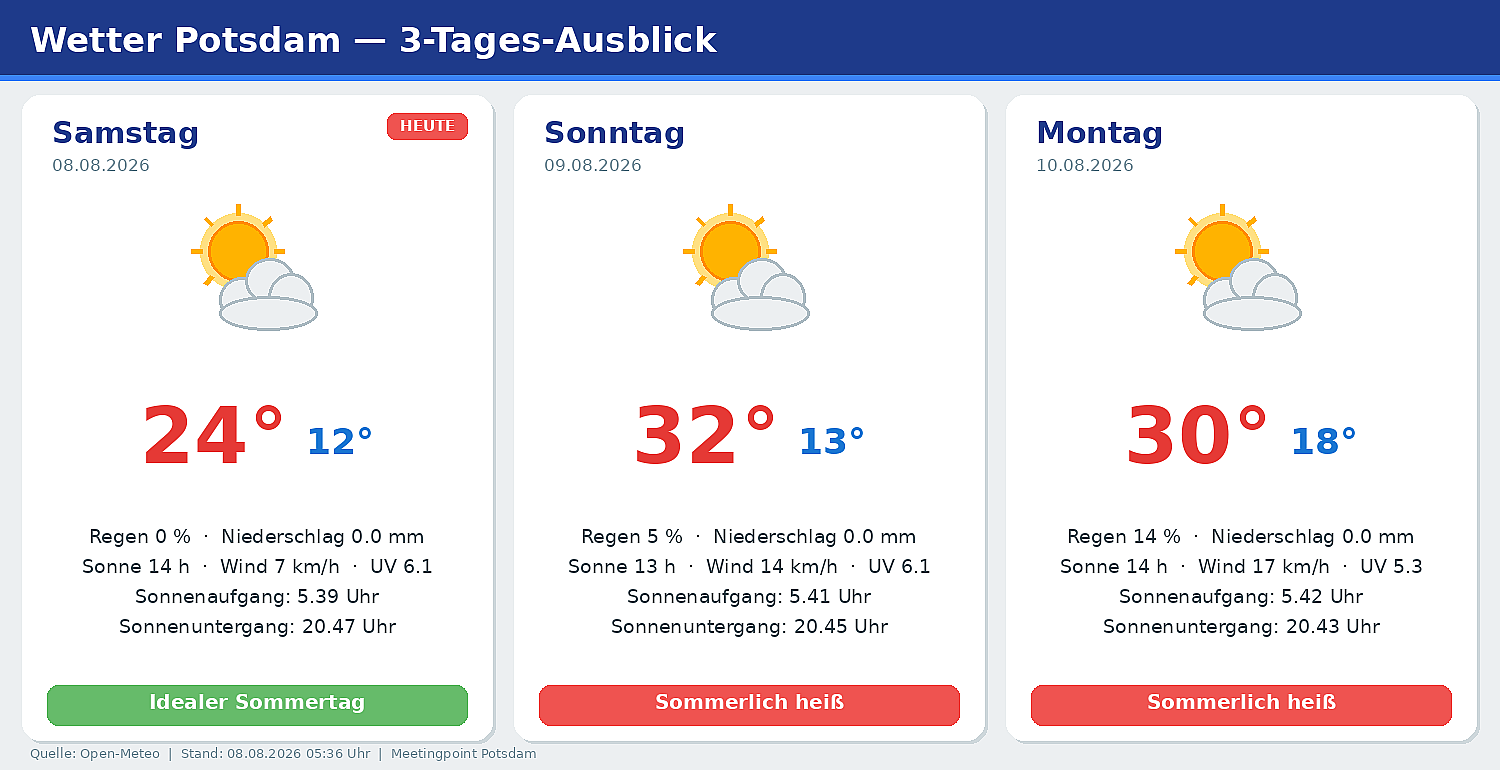This screenshot has width=1500, height=770.
Task: Click the Sonntag card heading
Action: (x=614, y=132)
